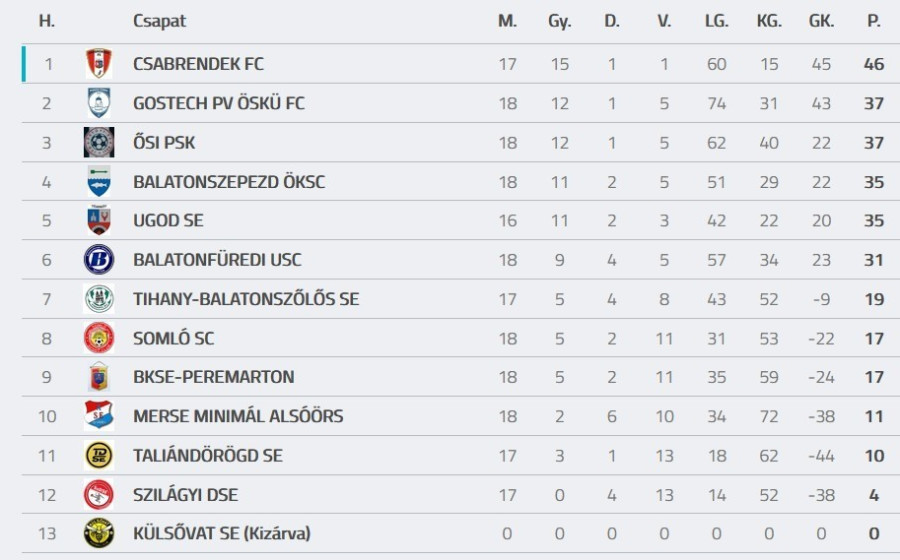Click the Külsővat SE team logo
900x560 pixels.
pos(98,533)
